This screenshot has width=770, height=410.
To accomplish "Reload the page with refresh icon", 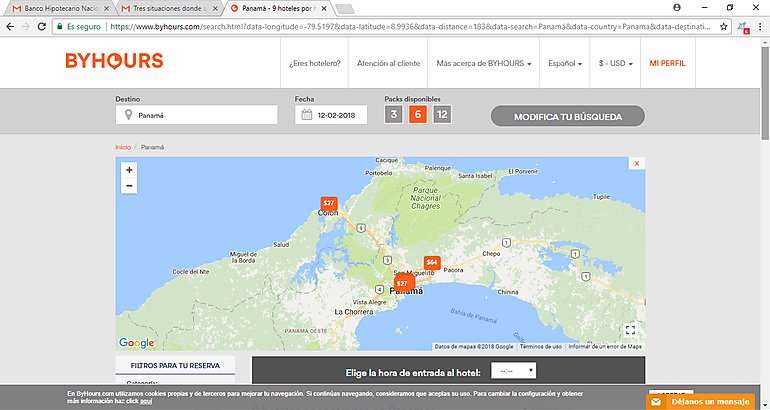I will point(42,27).
